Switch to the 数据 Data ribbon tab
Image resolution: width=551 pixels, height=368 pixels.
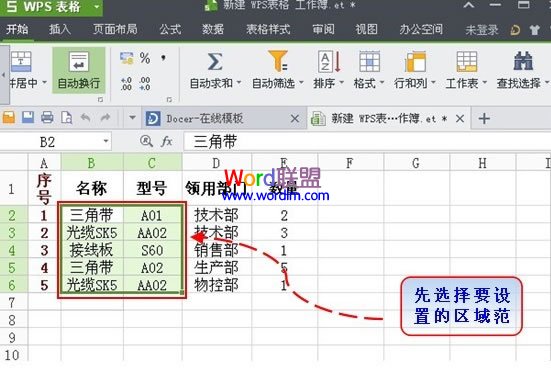coord(213,30)
